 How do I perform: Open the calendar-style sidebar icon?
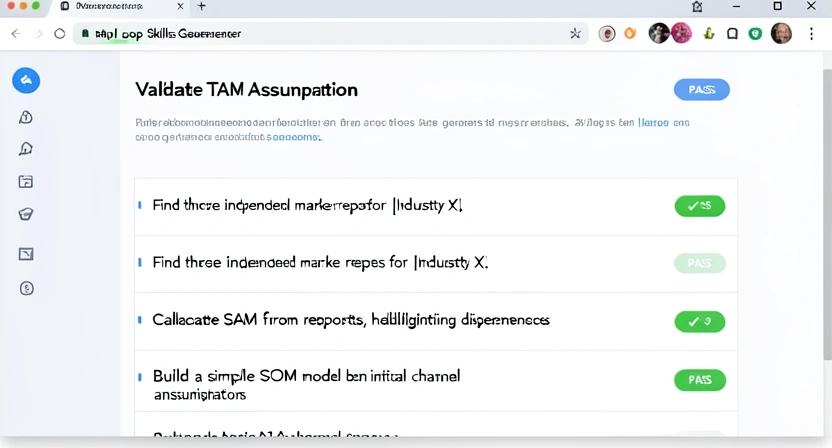[26, 182]
